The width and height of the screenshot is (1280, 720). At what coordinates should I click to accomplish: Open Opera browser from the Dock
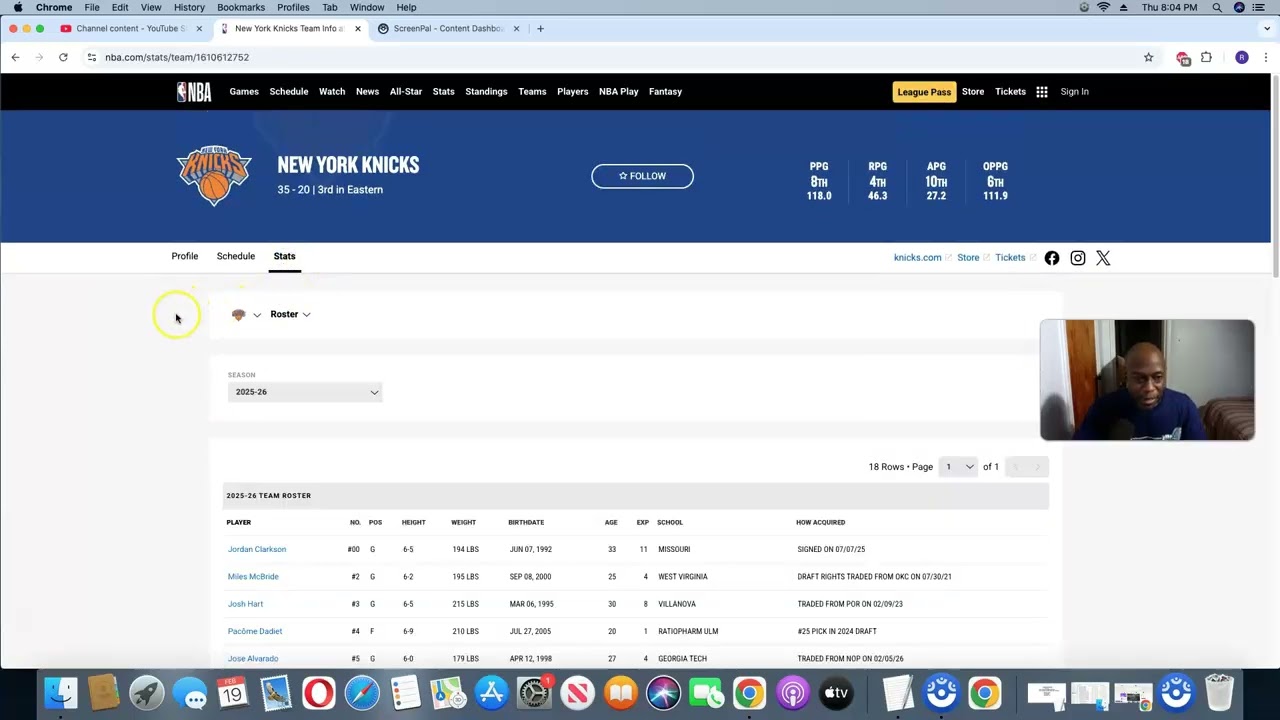[x=319, y=693]
